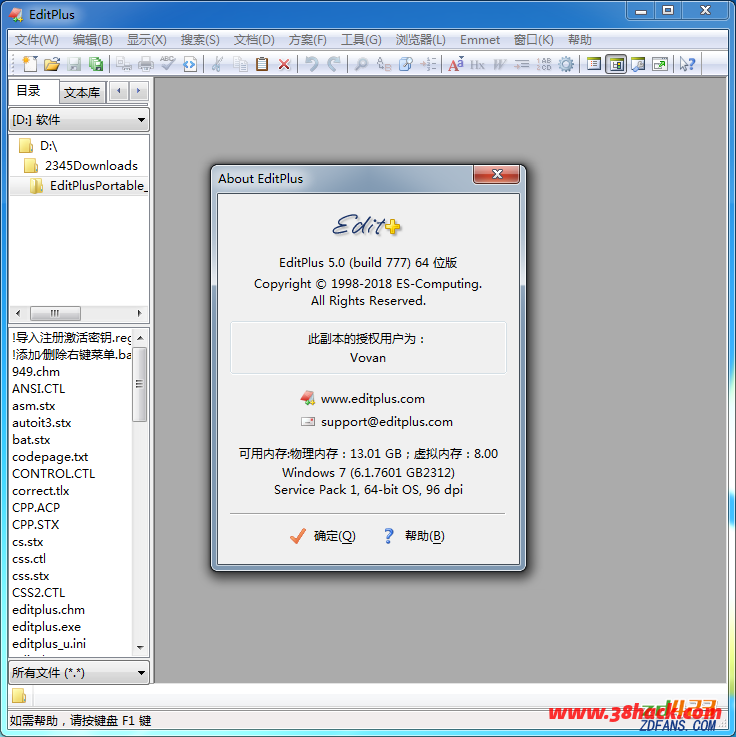736x737 pixels.
Task: Click the Go to Line icon
Action: click(x=428, y=64)
